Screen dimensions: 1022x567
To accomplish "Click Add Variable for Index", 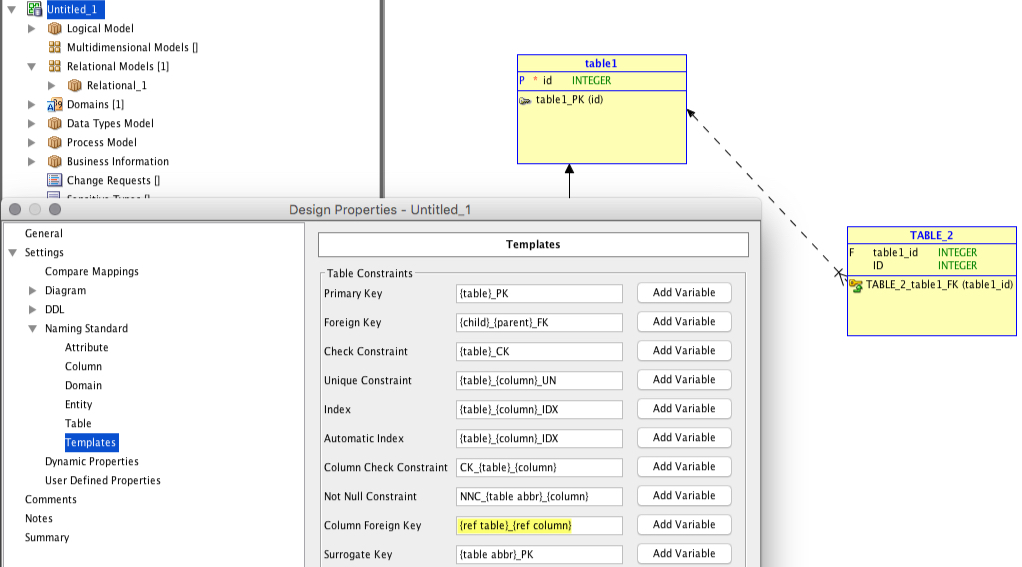I will pyautogui.click(x=684, y=409).
